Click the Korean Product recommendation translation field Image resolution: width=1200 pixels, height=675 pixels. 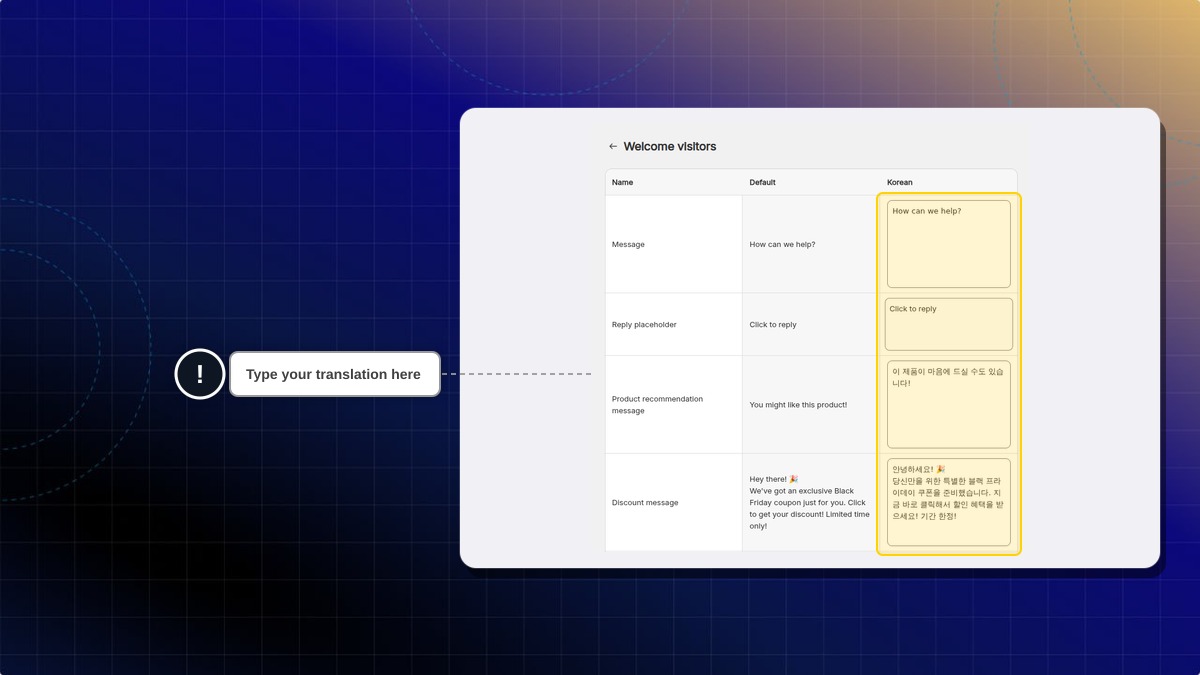tap(949, 405)
